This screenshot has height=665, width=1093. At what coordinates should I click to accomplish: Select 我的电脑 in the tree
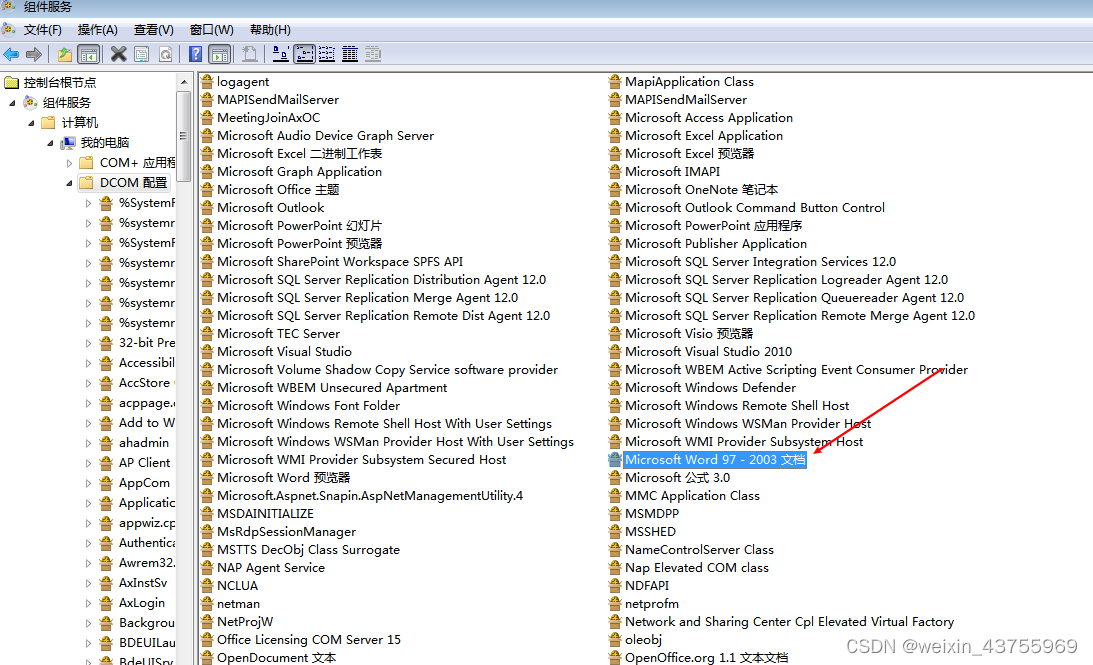pyautogui.click(x=105, y=143)
